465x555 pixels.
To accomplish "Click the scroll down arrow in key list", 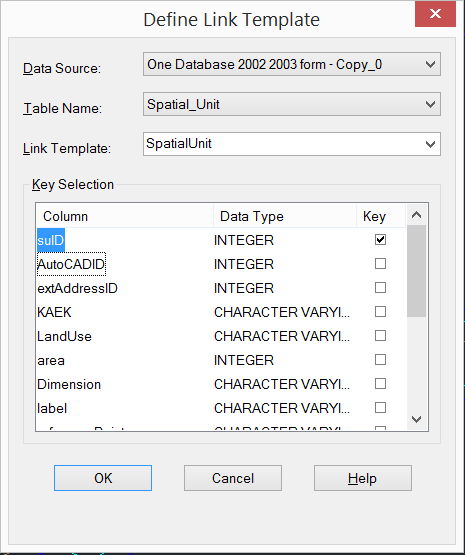I will point(417,419).
